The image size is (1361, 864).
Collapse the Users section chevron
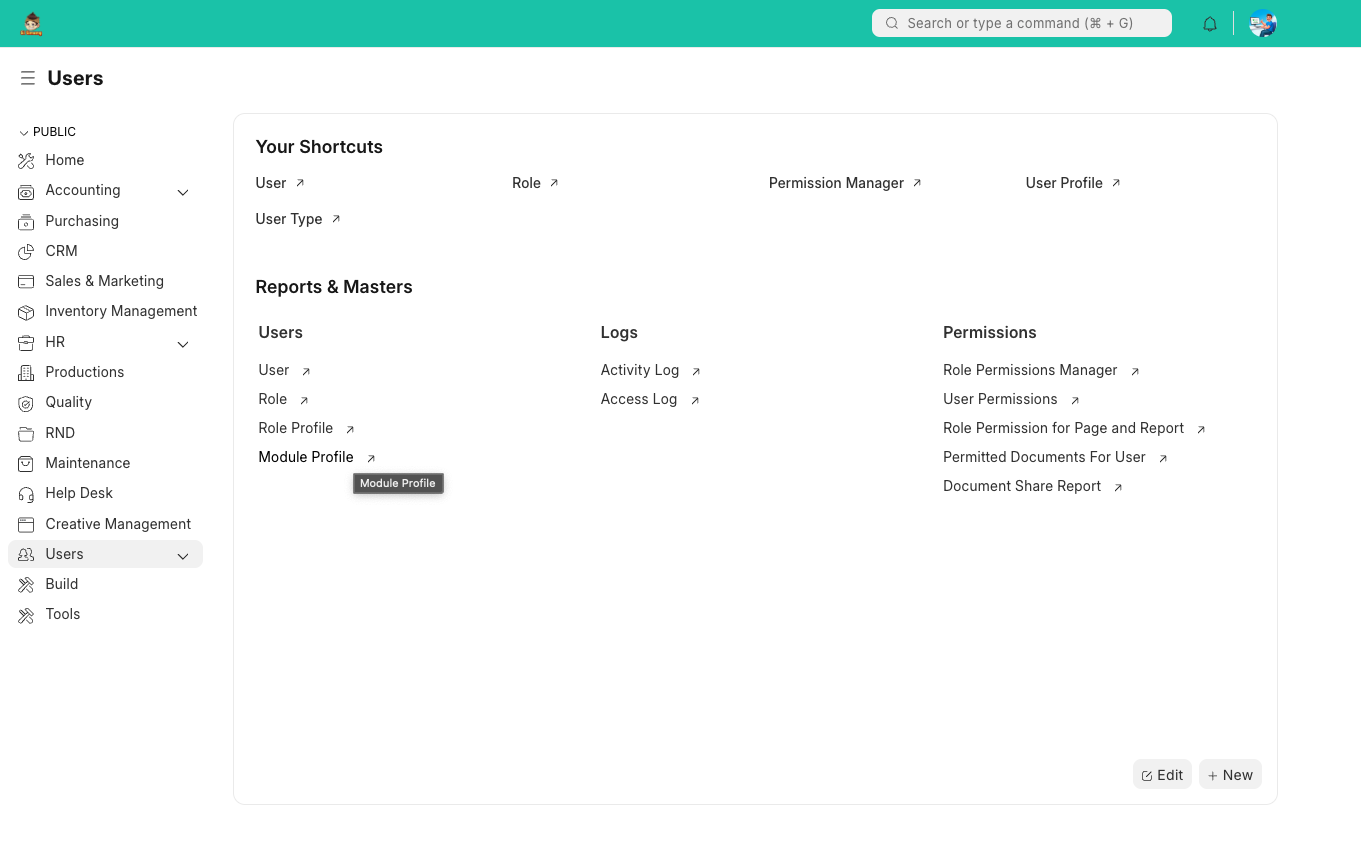tap(183, 555)
